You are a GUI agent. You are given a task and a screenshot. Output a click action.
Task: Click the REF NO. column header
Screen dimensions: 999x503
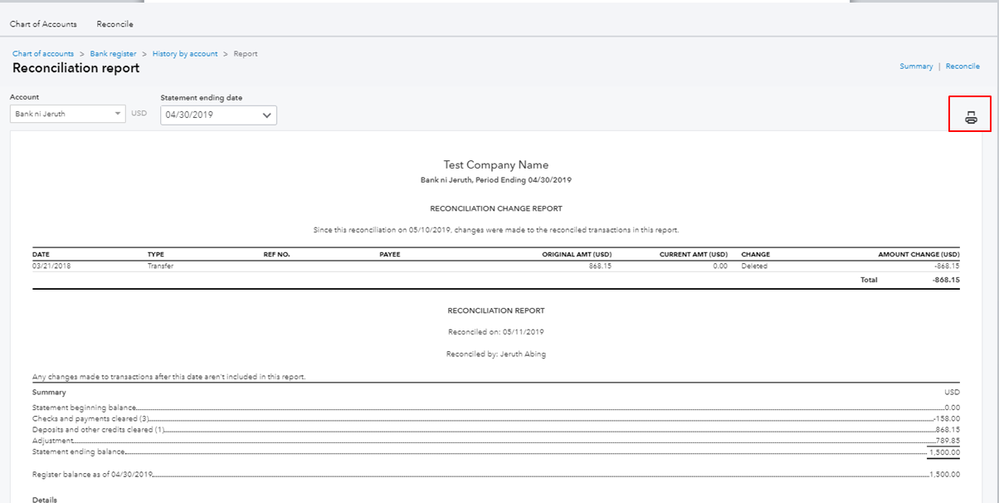pyautogui.click(x=277, y=254)
